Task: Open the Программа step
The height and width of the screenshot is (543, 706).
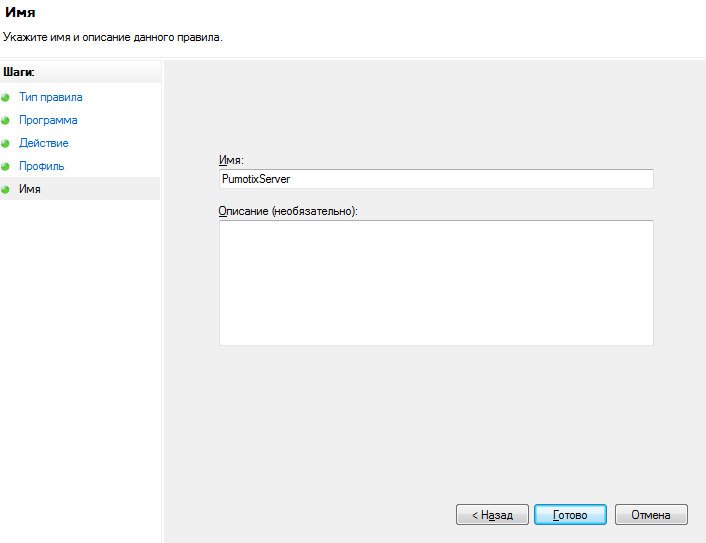Action: click(x=48, y=120)
